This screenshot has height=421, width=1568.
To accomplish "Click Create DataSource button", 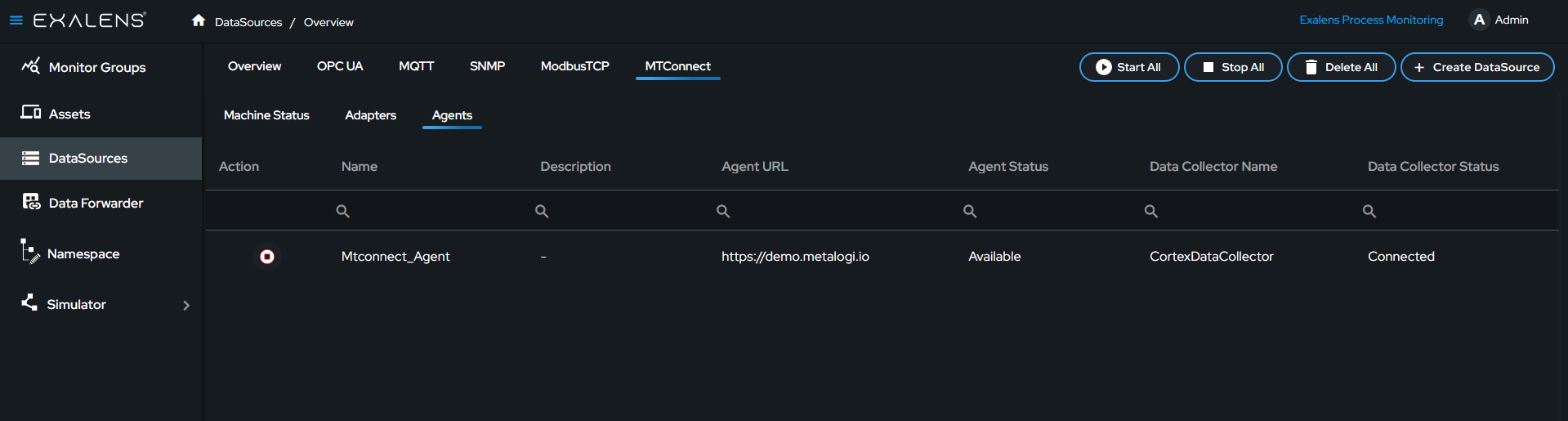I will [1477, 67].
